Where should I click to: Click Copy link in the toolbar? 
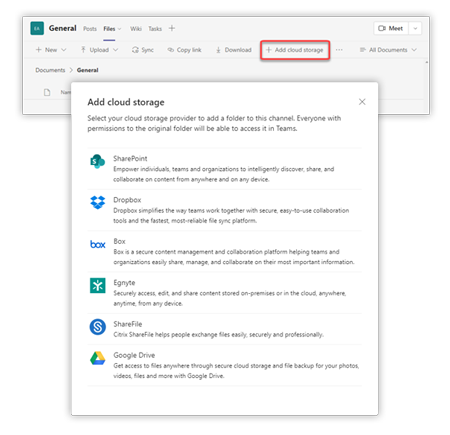coord(184,50)
